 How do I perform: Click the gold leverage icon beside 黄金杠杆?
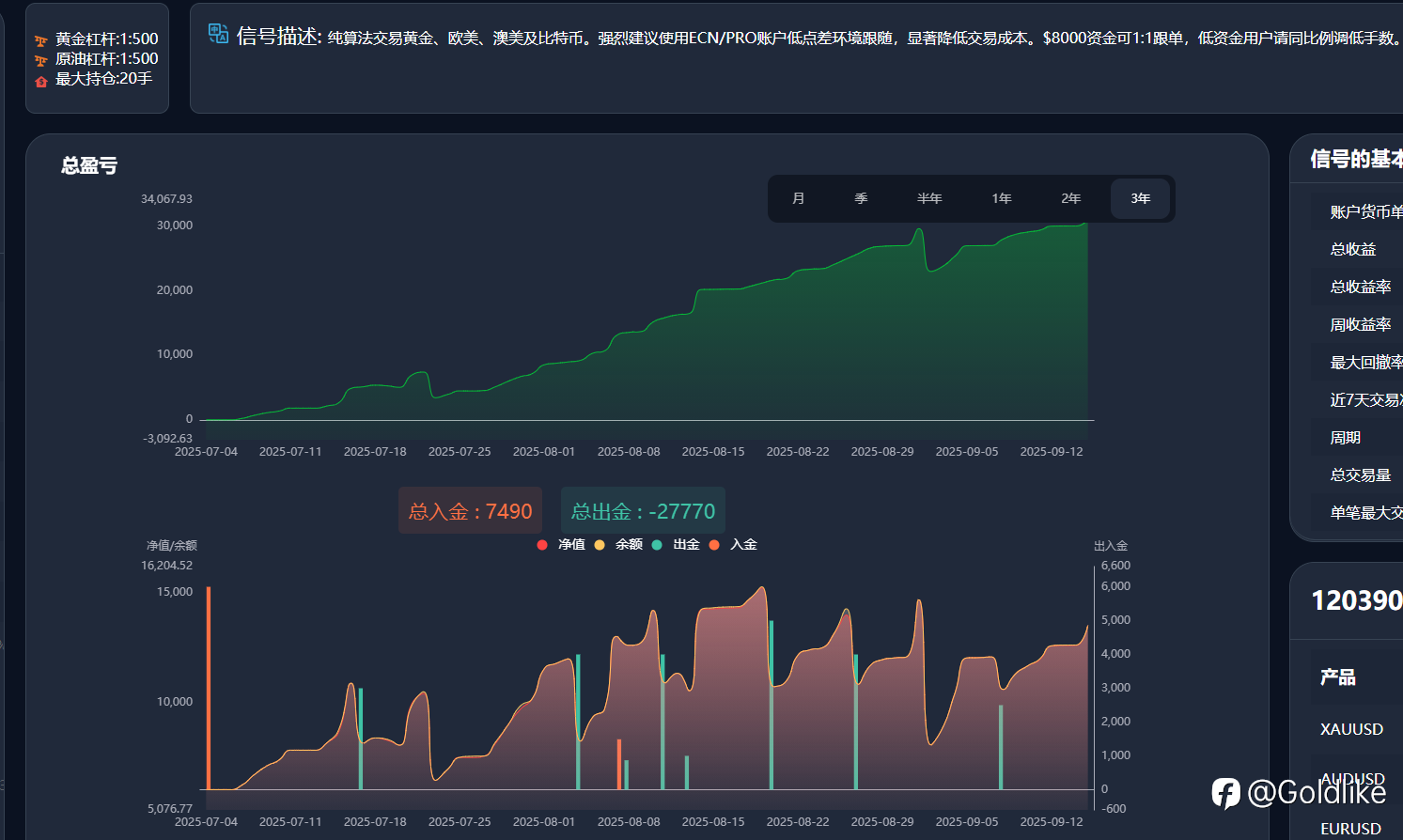point(41,40)
